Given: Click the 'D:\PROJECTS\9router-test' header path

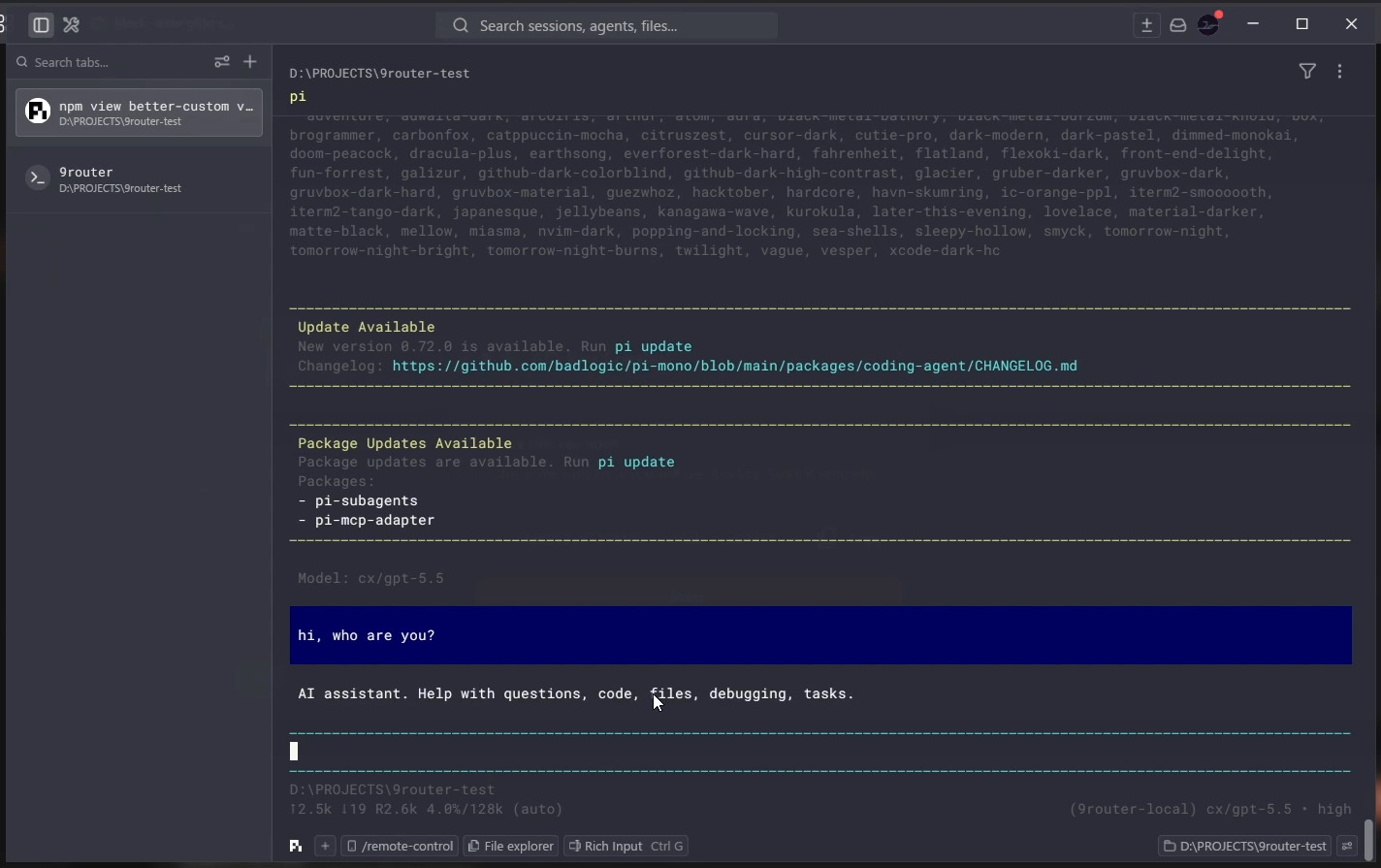Looking at the screenshot, I should click(x=379, y=73).
